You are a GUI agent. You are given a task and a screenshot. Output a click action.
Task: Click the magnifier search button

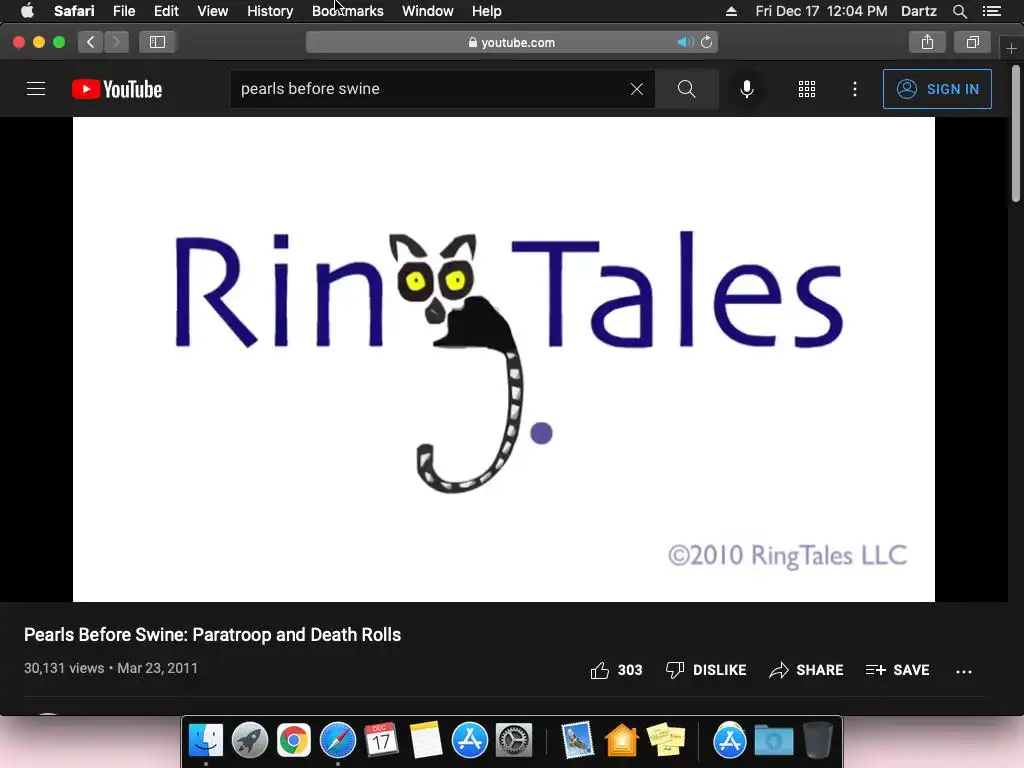coord(686,89)
